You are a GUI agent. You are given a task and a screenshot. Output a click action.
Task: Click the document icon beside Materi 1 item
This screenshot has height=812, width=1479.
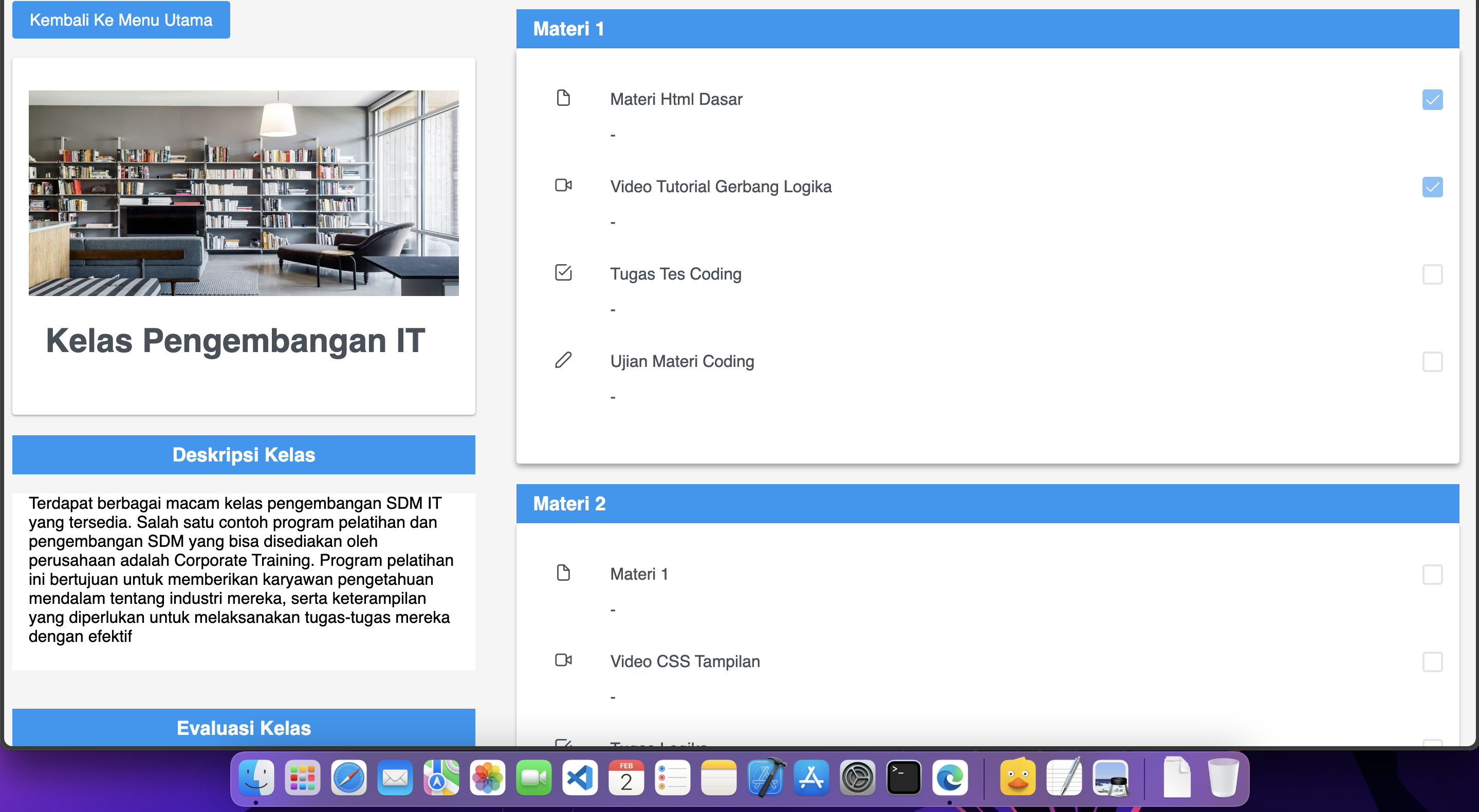click(563, 573)
